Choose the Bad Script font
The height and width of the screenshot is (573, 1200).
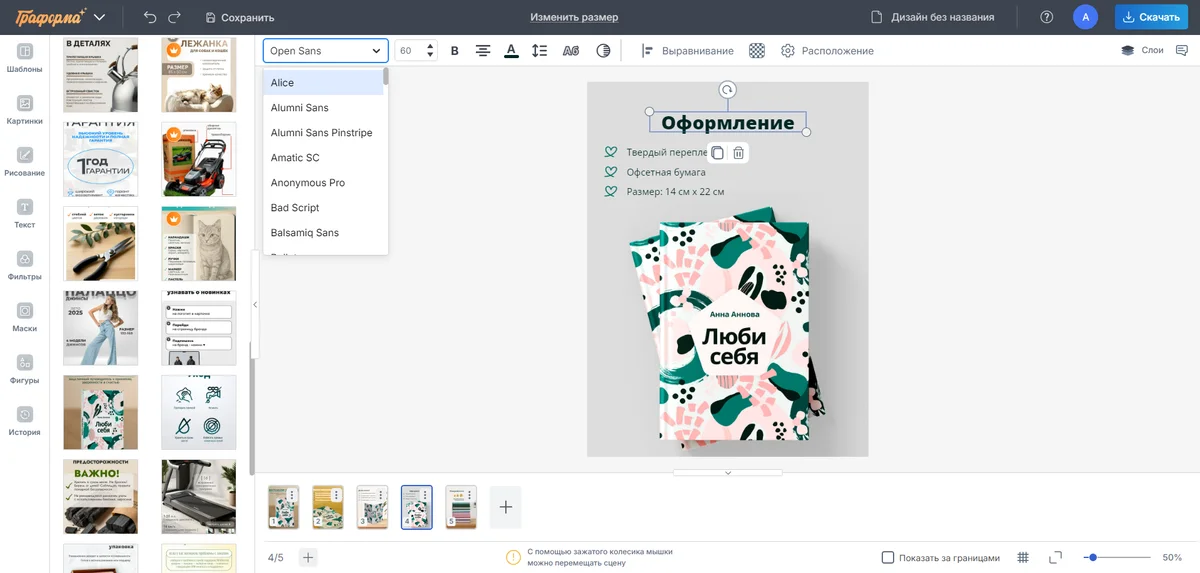click(x=323, y=208)
